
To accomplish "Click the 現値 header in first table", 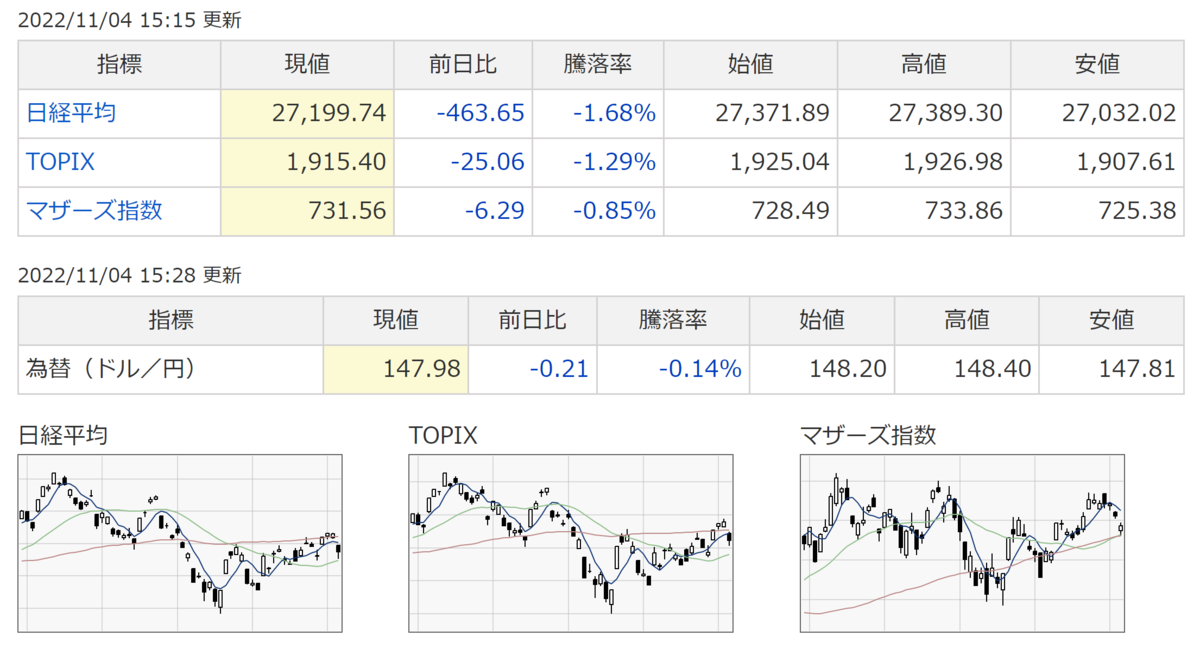I will 307,64.
